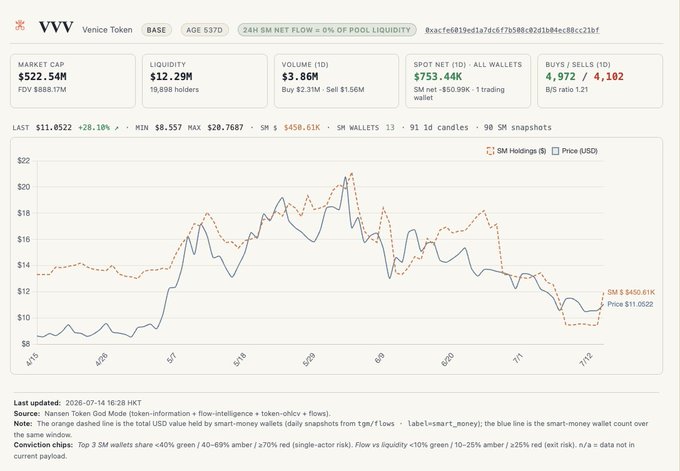Toggle Price (USD) legend series
The height and width of the screenshot is (471, 680).
click(x=575, y=151)
